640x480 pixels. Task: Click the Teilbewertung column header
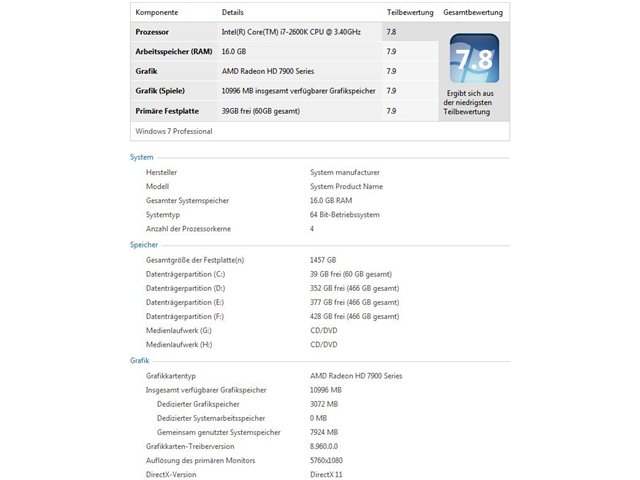[x=410, y=12]
